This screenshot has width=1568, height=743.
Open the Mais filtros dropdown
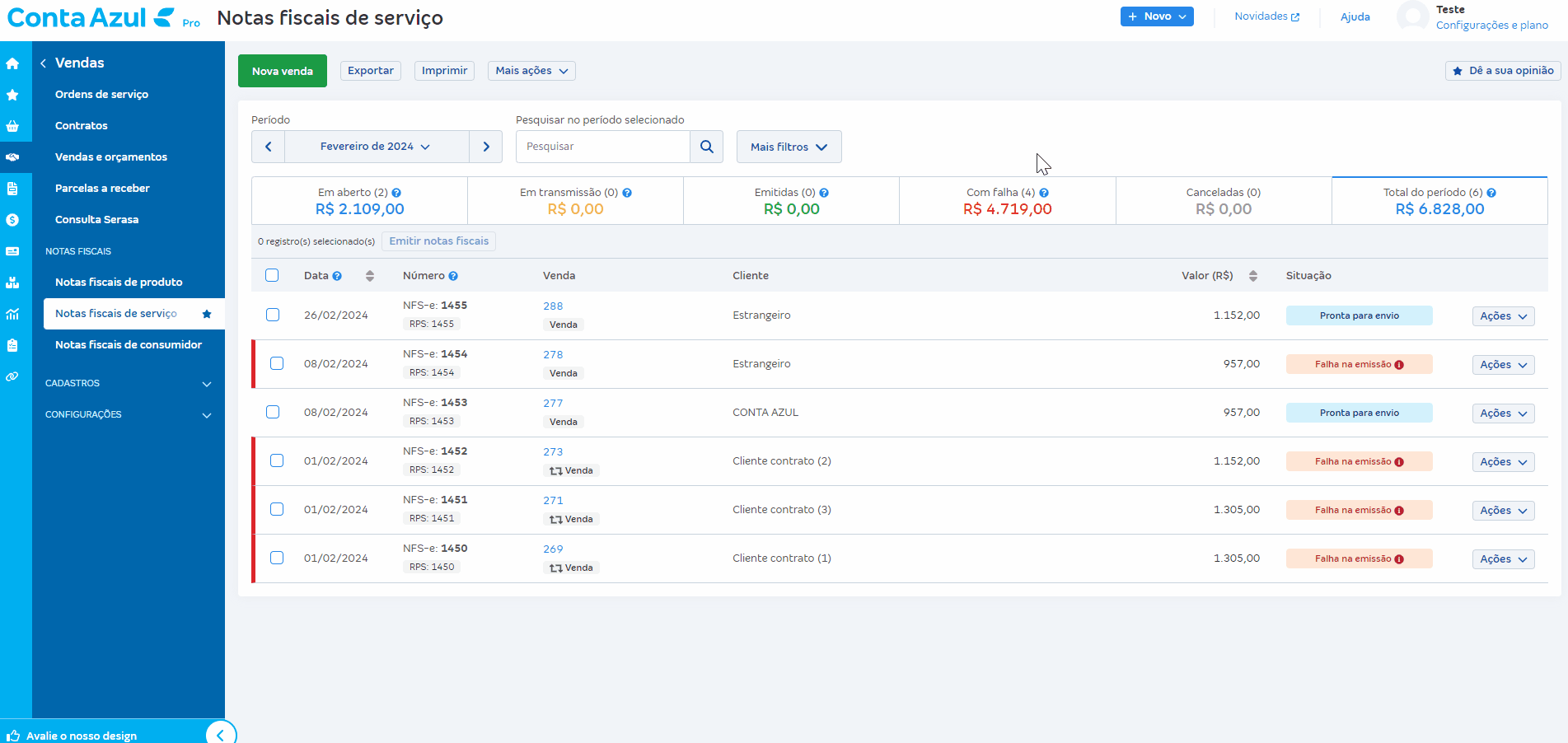pyautogui.click(x=789, y=147)
